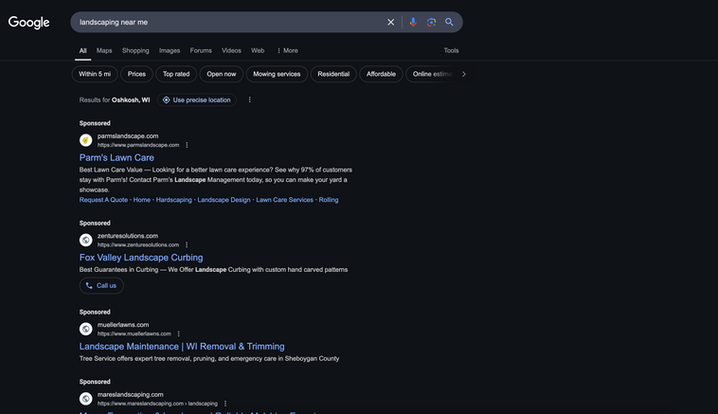Switch to the Videos tab

tap(231, 50)
